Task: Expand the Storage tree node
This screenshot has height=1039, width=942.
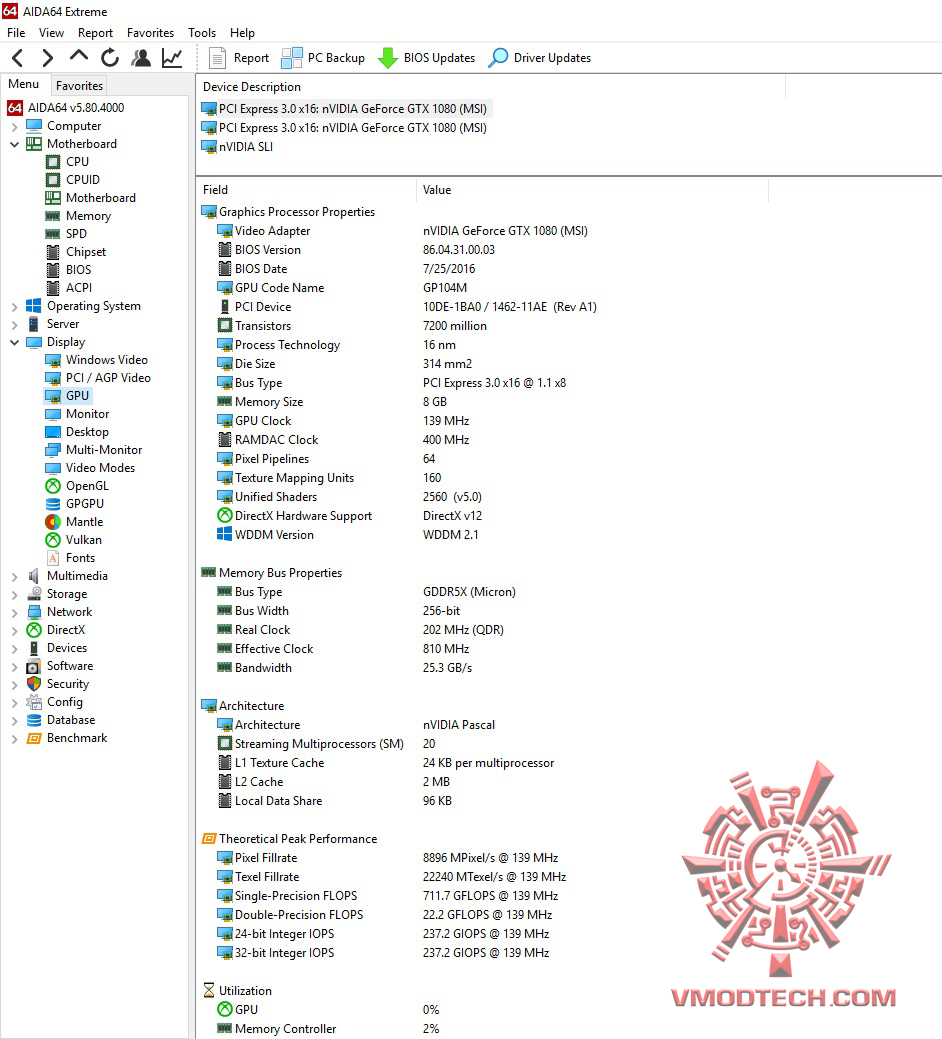Action: 15,595
